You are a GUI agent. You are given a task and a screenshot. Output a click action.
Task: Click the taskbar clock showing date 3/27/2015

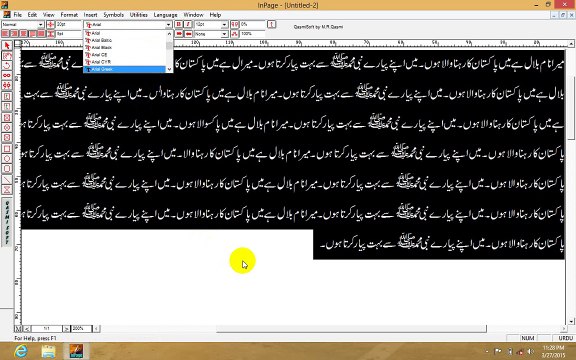(553, 352)
